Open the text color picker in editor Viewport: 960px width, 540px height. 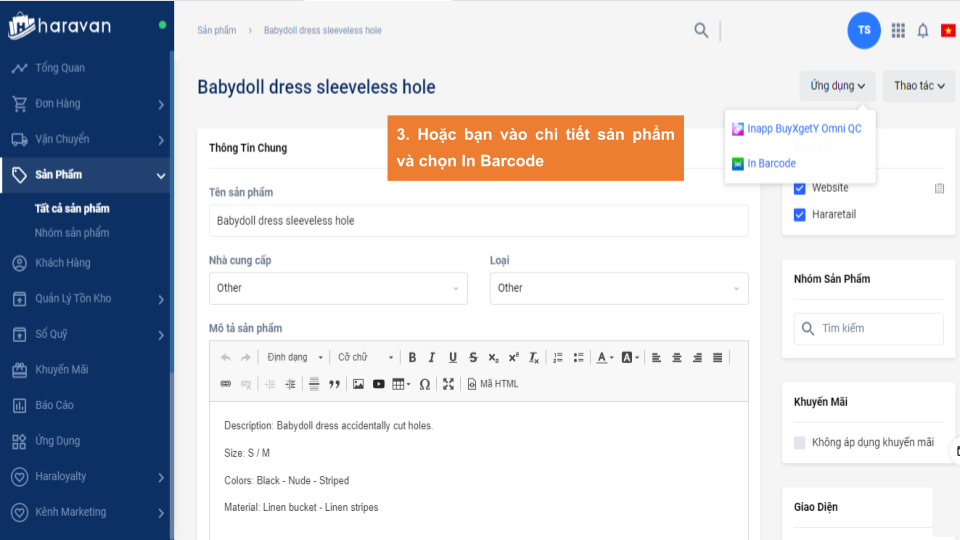[605, 357]
